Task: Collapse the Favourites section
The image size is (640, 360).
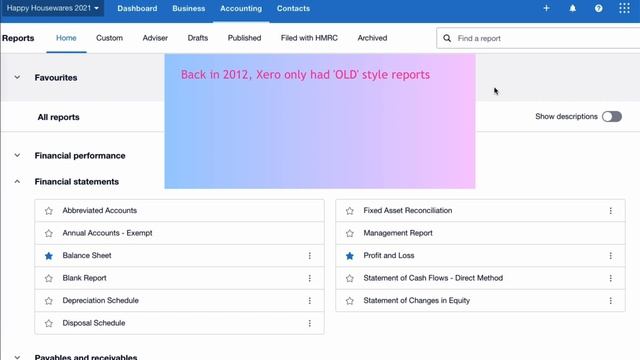Action: click(17, 77)
